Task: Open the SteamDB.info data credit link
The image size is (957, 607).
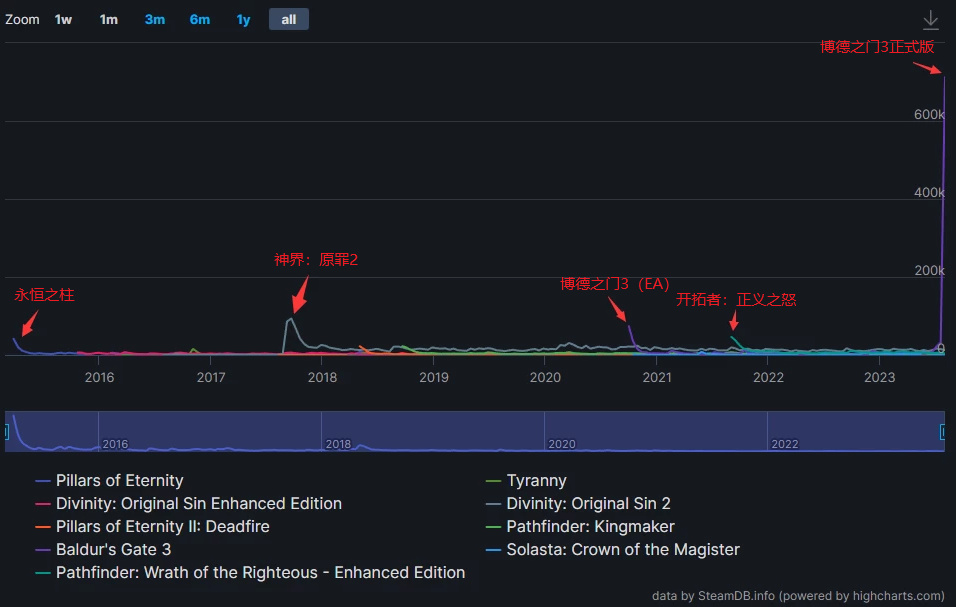Action: coord(736,595)
